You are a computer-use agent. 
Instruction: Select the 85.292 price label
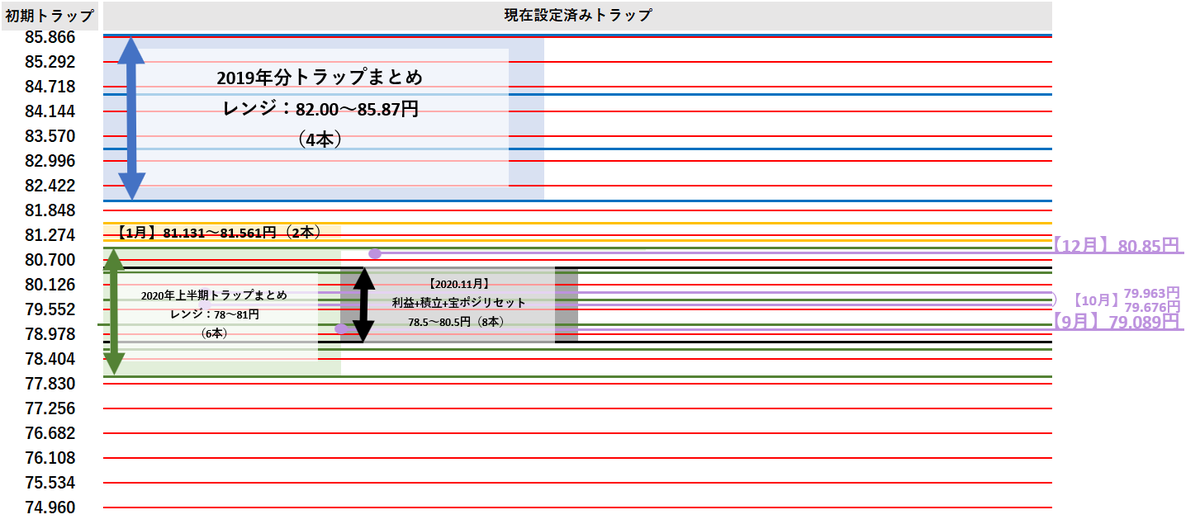click(49, 62)
